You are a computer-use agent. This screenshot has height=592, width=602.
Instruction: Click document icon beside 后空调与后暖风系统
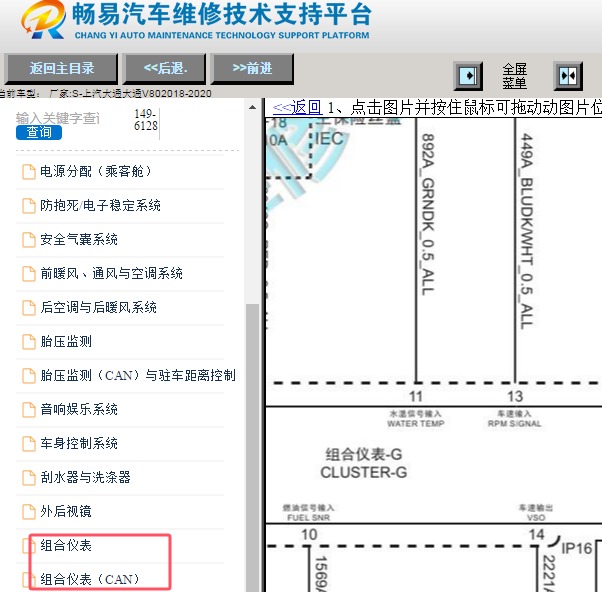29,308
